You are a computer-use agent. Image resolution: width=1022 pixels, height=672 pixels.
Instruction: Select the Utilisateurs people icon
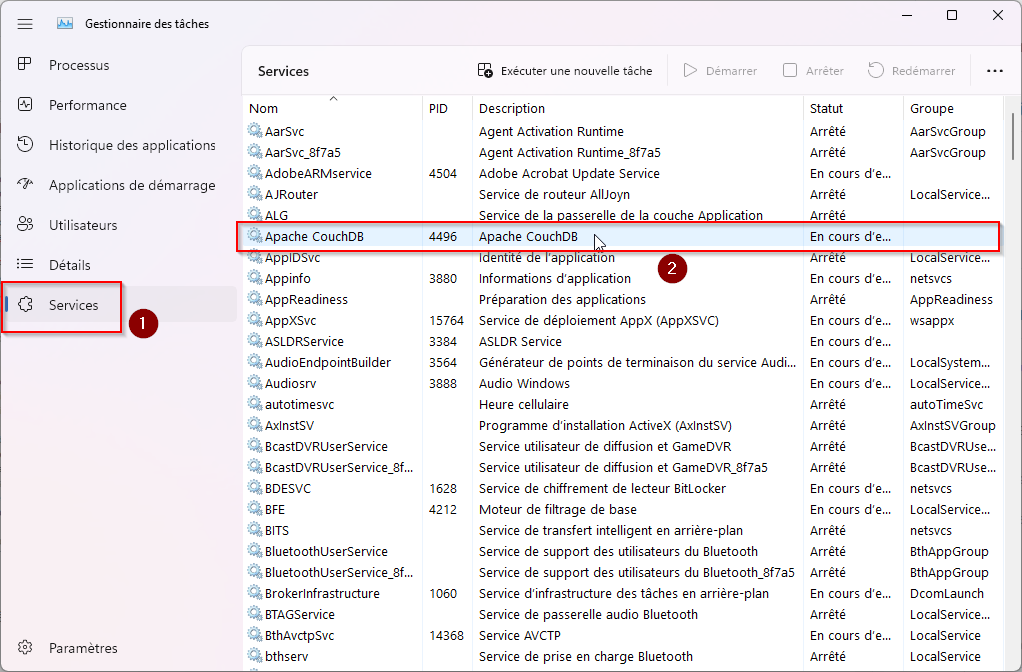[25, 224]
